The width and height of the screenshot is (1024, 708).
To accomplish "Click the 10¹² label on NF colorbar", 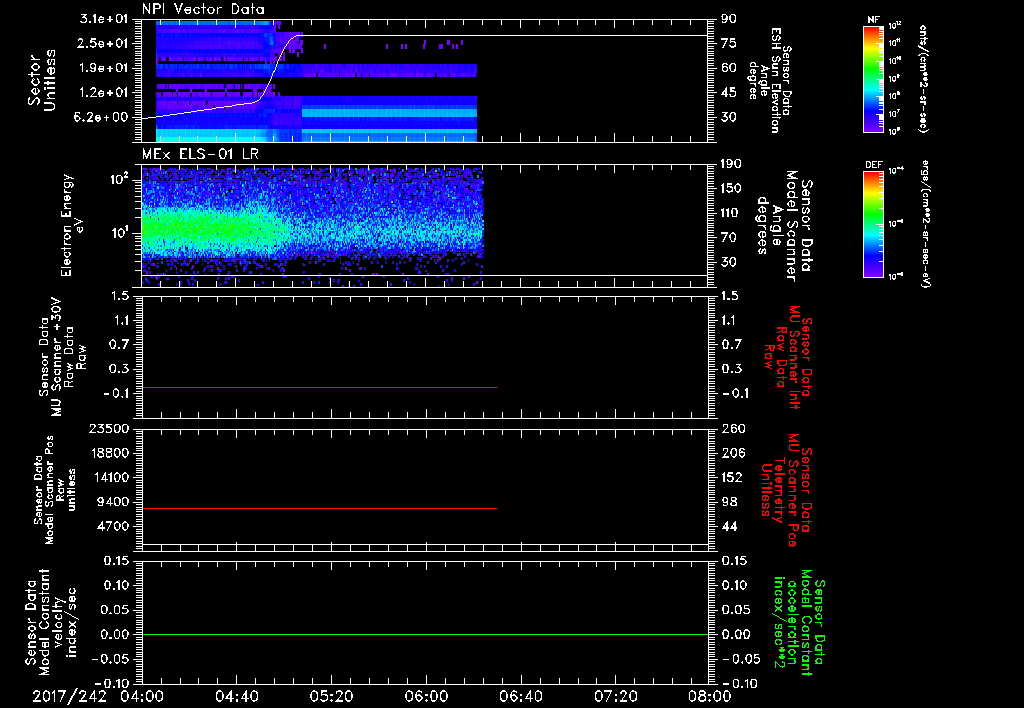I will 895,25.
